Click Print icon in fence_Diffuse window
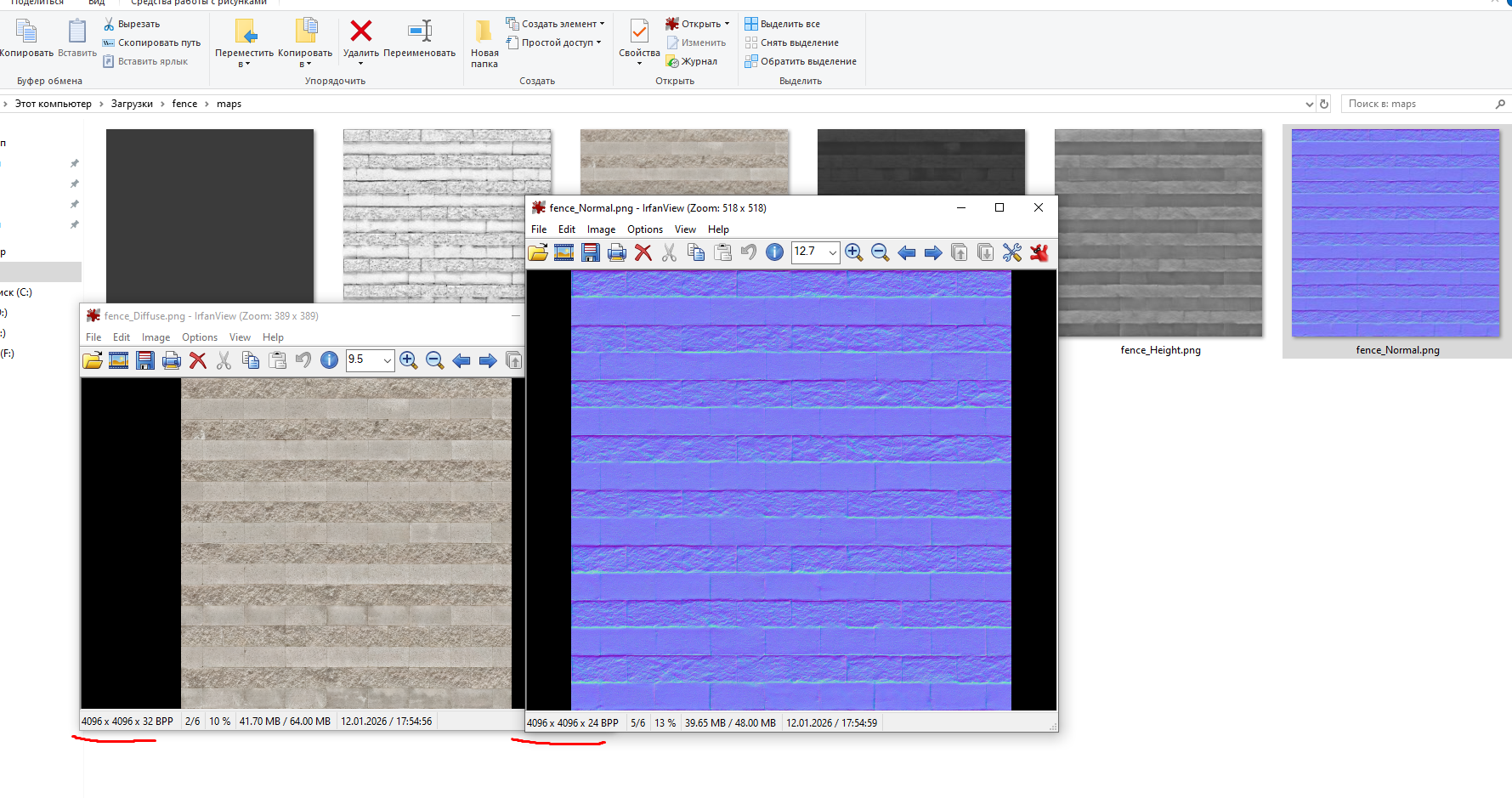Image resolution: width=1512 pixels, height=798 pixels. pos(172,360)
